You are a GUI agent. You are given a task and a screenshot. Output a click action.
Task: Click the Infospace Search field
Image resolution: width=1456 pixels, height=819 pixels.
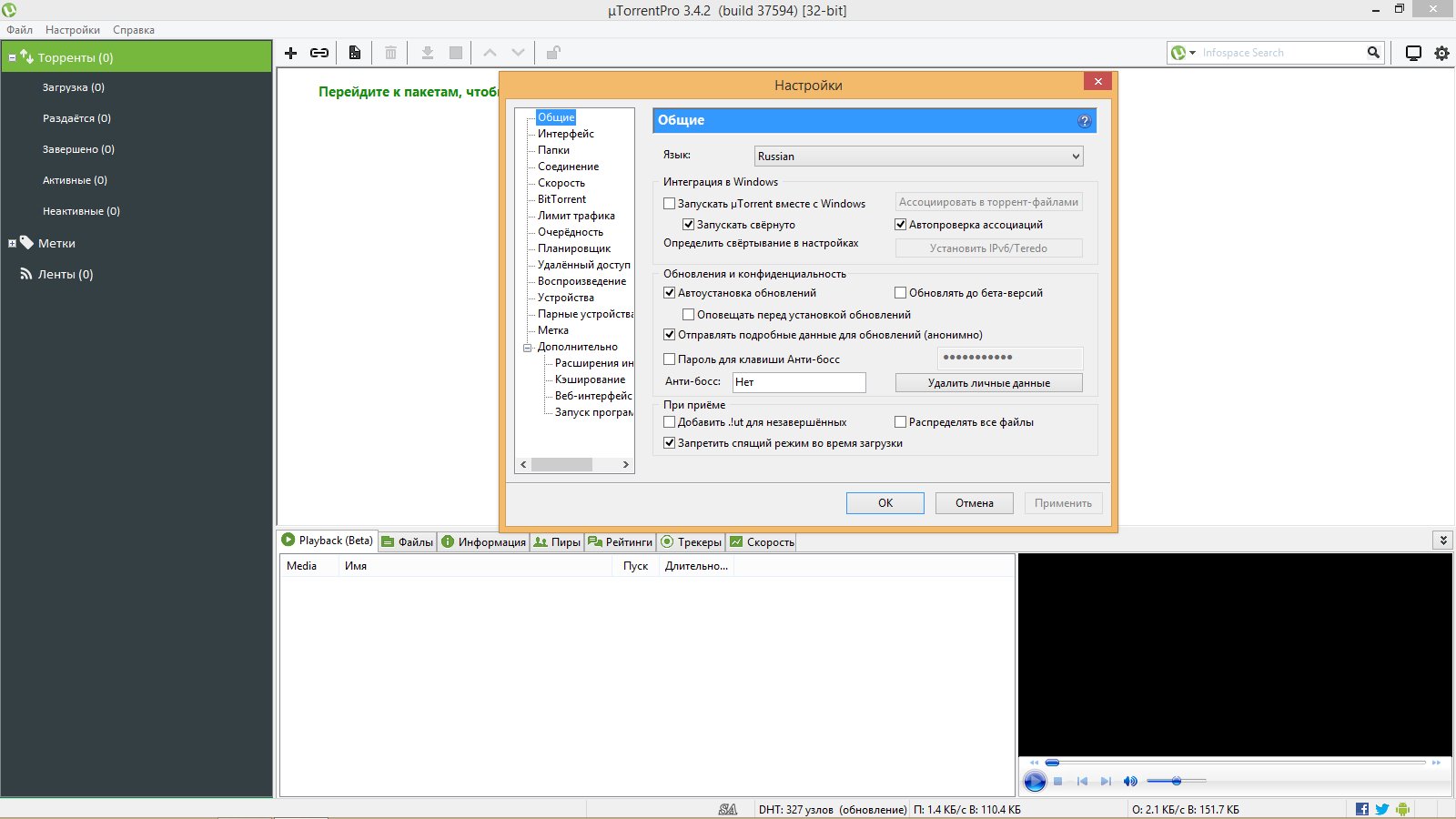tap(1281, 53)
